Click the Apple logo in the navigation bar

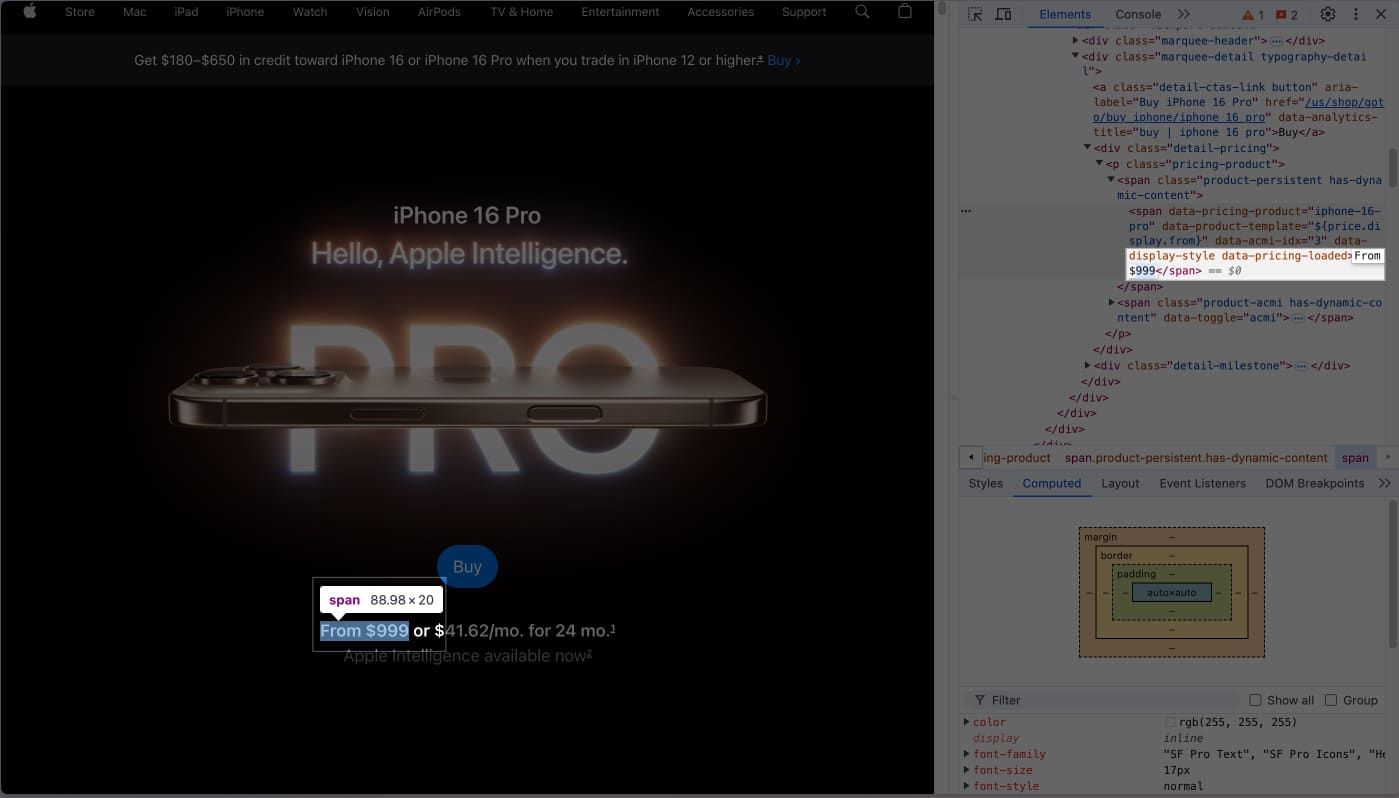pos(29,12)
